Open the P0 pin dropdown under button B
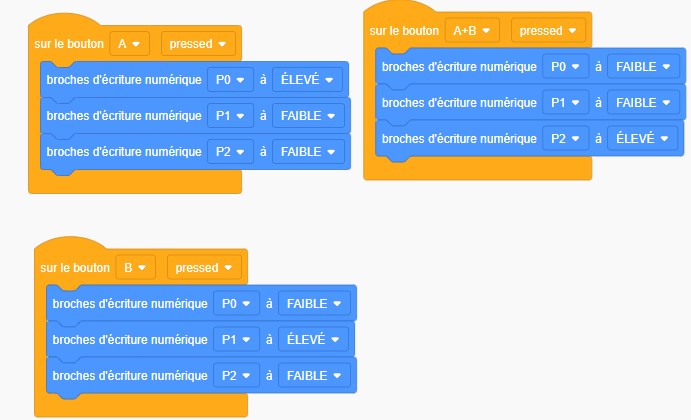691x420 pixels. pos(237,304)
